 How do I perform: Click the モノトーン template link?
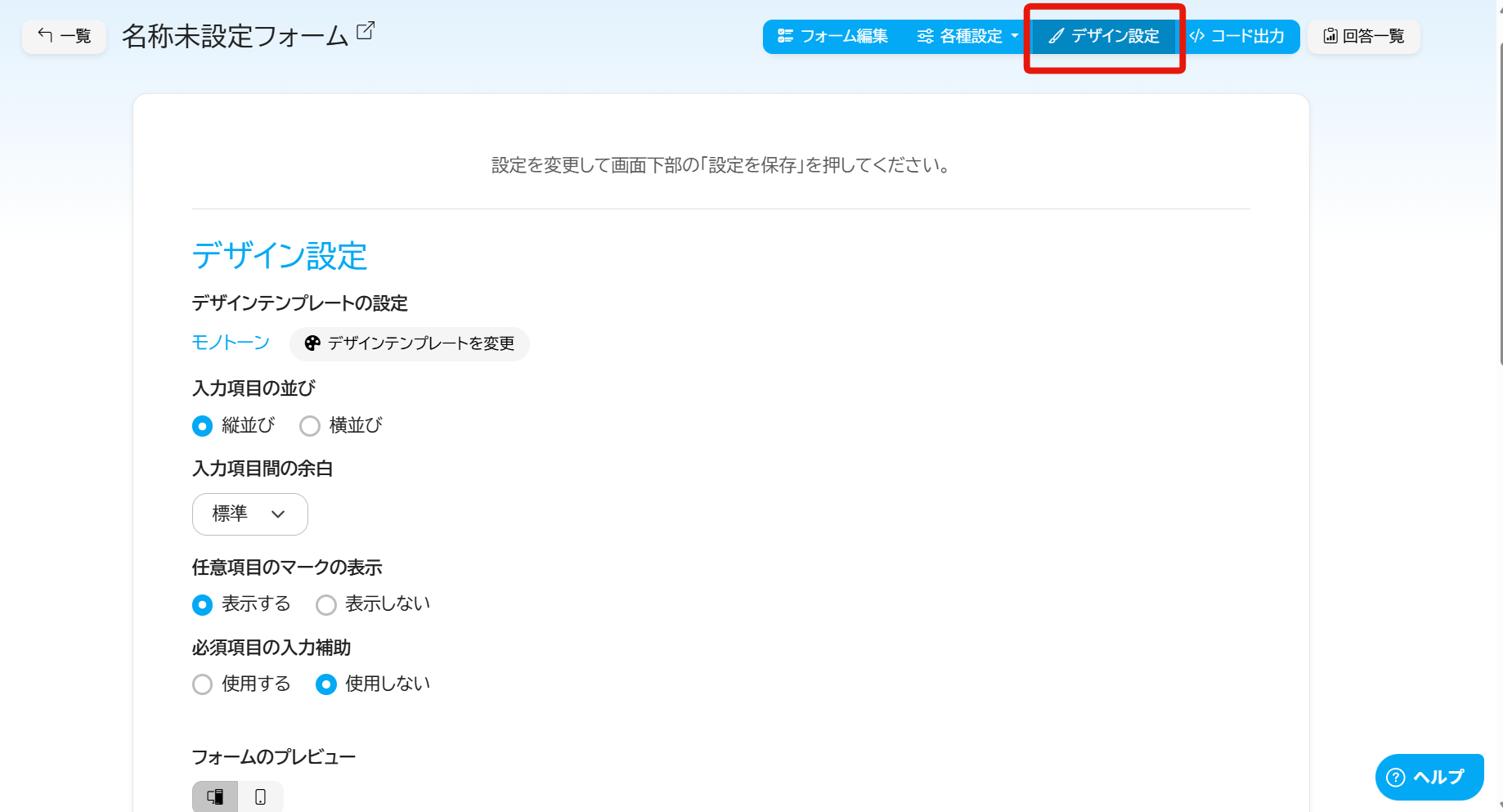tap(231, 343)
